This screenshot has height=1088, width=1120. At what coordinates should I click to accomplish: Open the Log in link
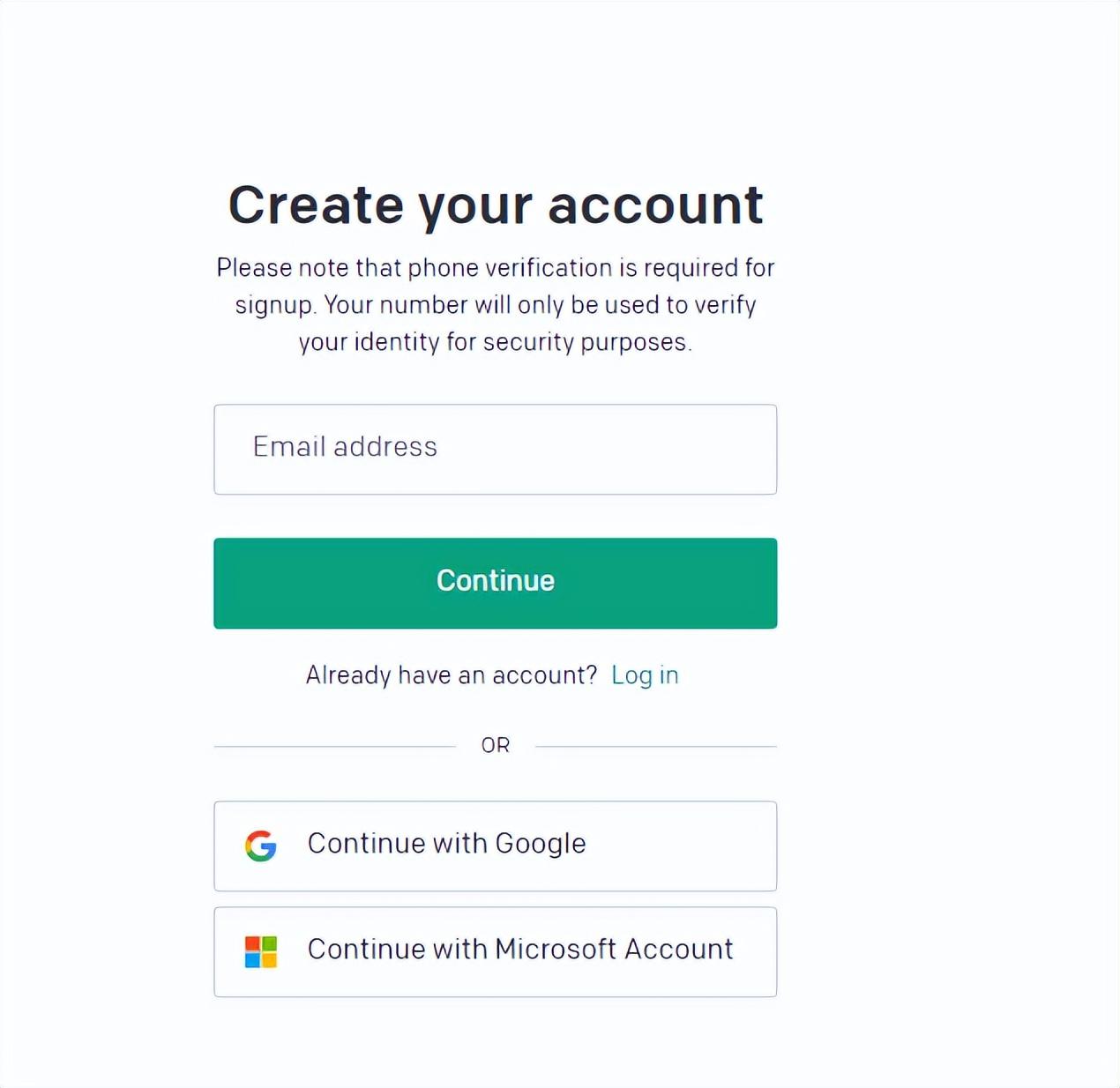point(645,675)
